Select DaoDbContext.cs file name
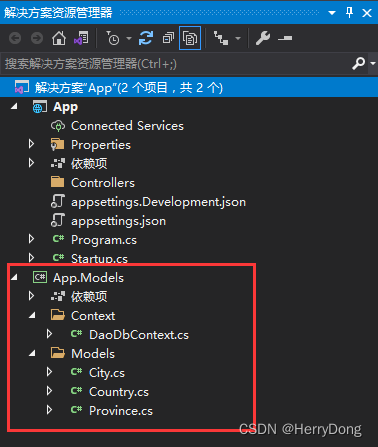 [x=139, y=335]
